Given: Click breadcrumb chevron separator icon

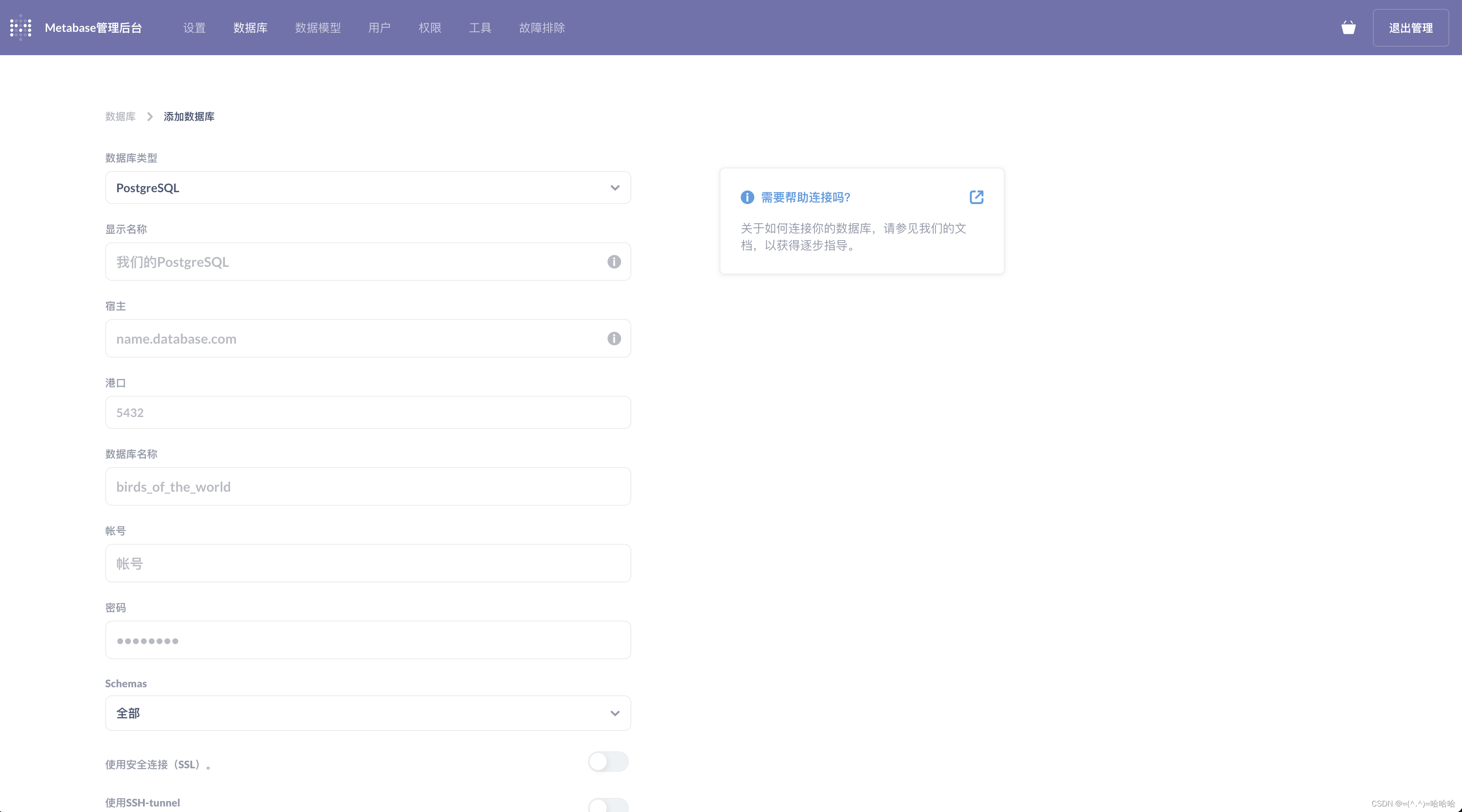Looking at the screenshot, I should pos(150,116).
